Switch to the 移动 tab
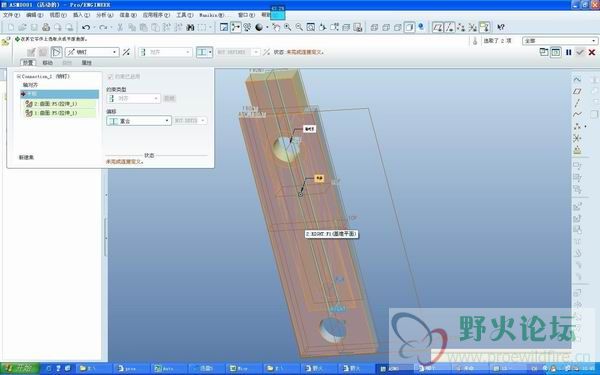This screenshot has width=600, height=375. pyautogui.click(x=47, y=63)
